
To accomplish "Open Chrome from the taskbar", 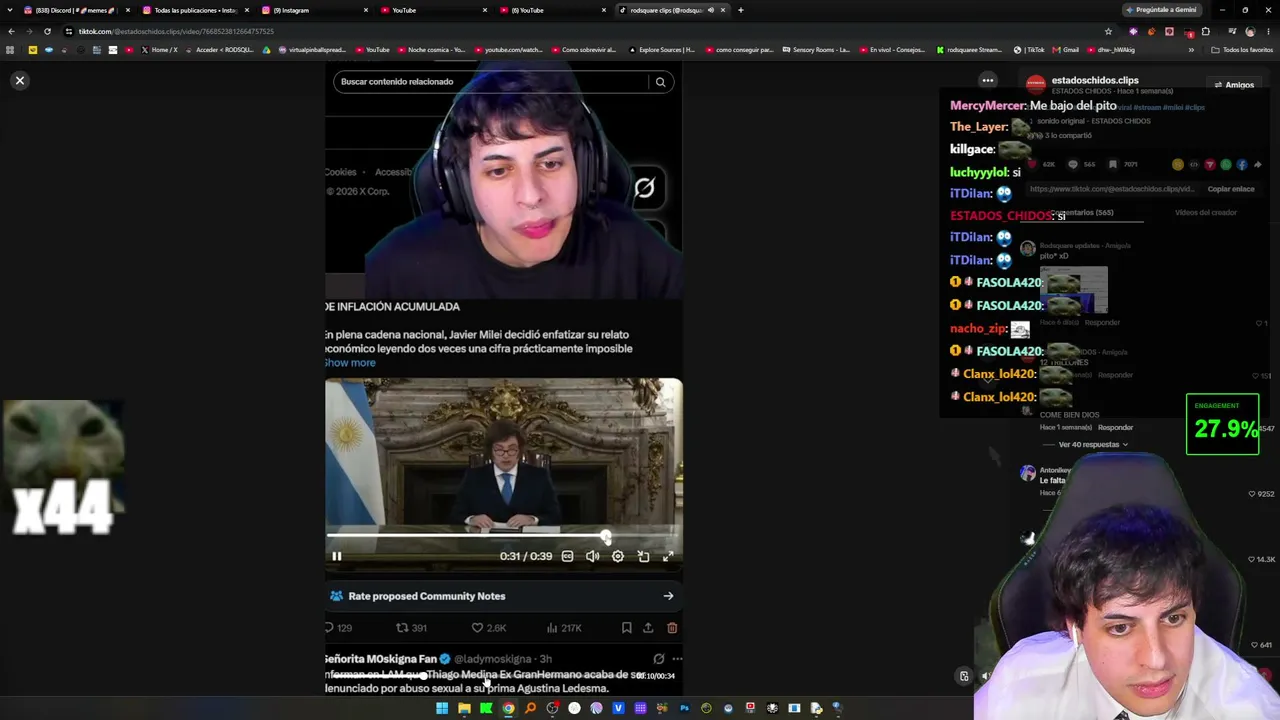I will [x=508, y=708].
